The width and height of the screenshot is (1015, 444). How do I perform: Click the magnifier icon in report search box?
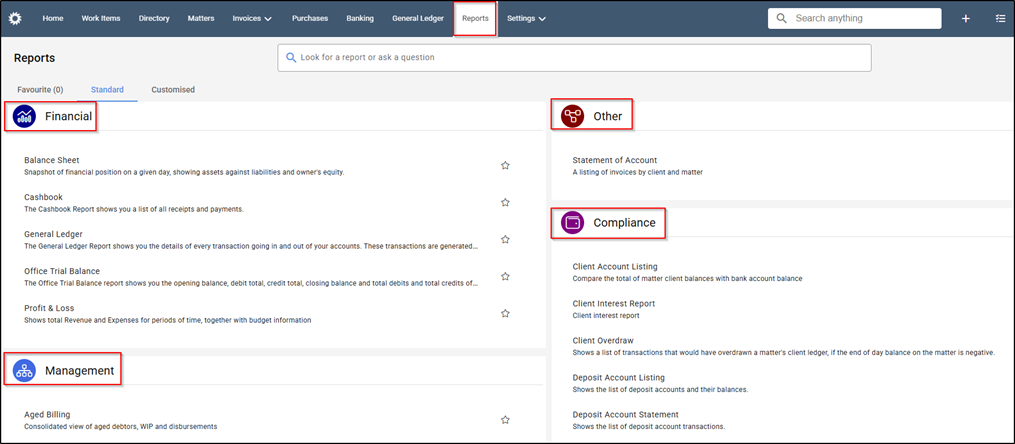point(291,58)
